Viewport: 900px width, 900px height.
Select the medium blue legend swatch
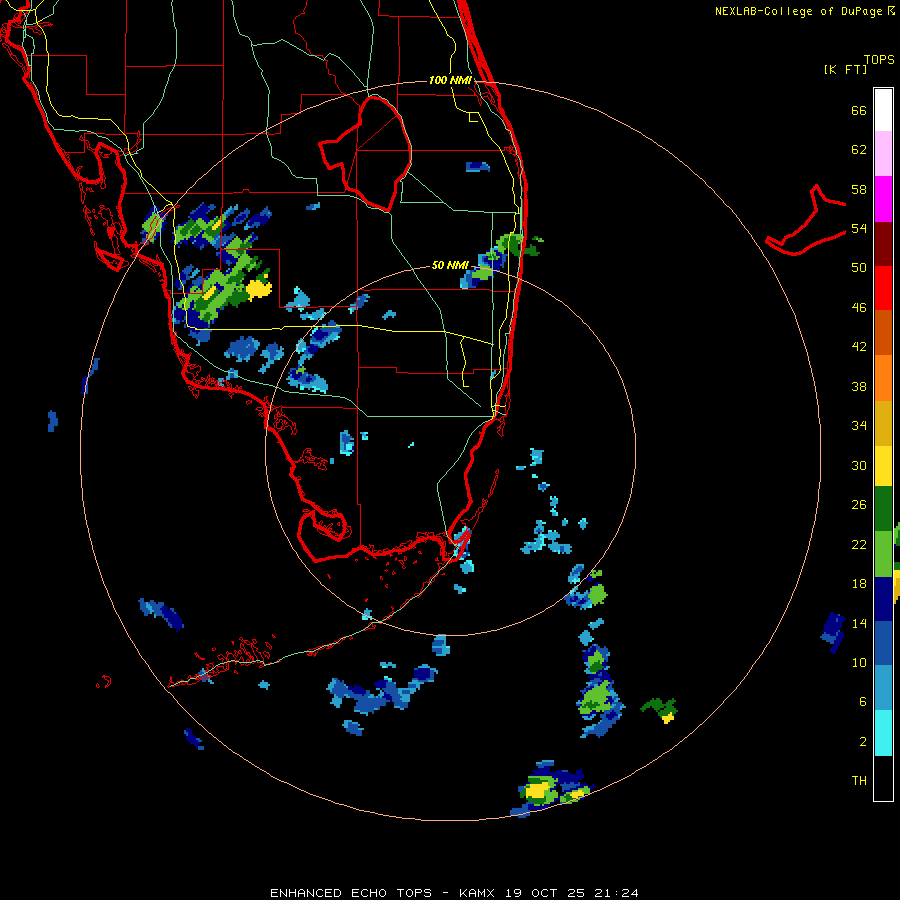click(x=883, y=643)
